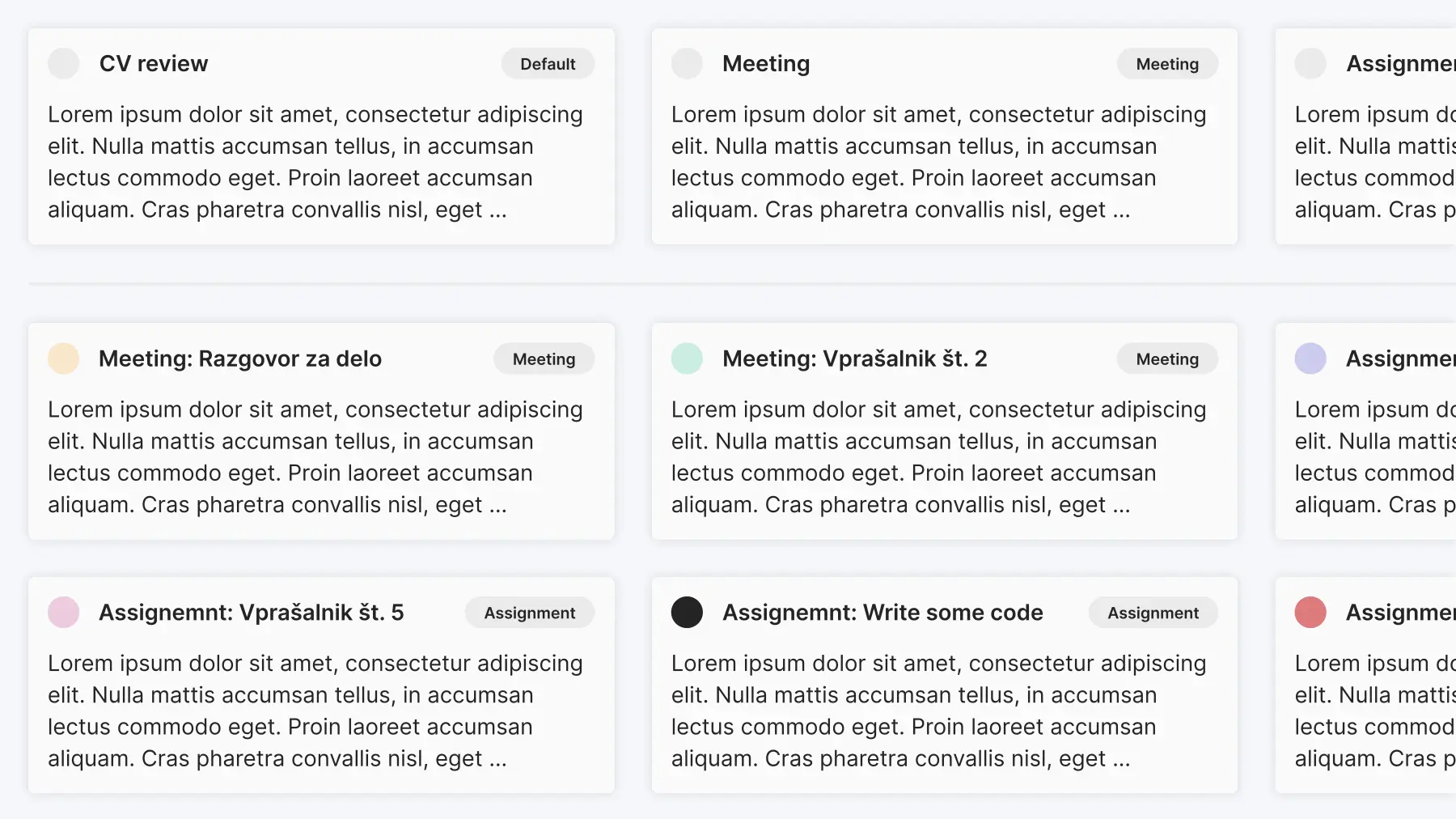Select the grey circle beside top Meeting card
This screenshot has width=1456, height=819.
tap(687, 63)
